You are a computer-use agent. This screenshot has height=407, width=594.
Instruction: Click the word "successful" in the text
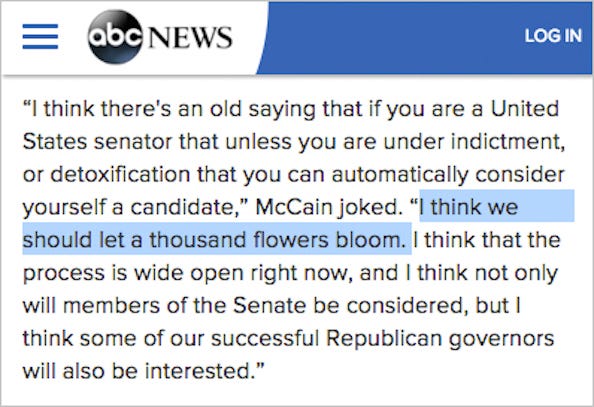coord(265,338)
